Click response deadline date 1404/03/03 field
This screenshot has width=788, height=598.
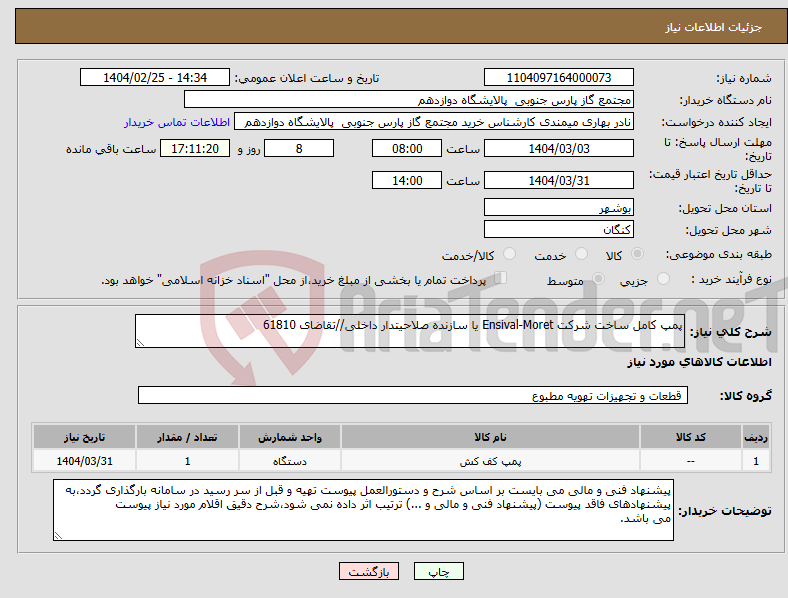coord(558,148)
